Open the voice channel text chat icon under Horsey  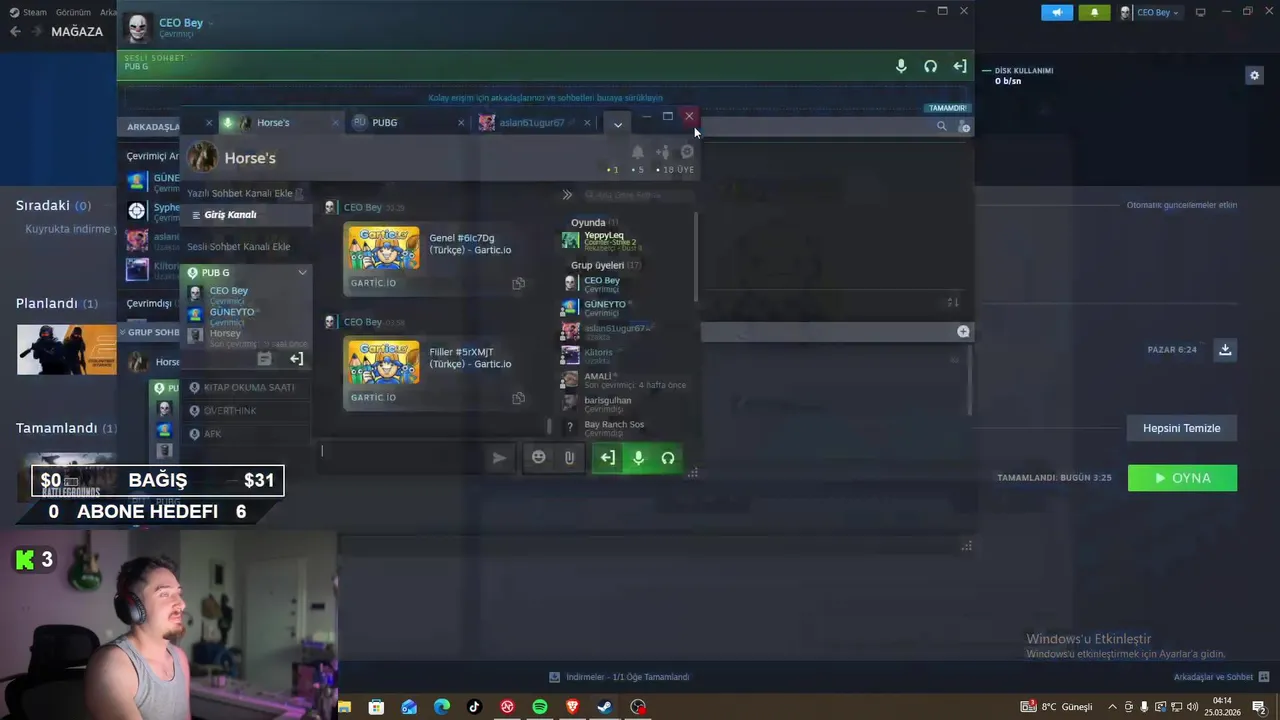(264, 358)
